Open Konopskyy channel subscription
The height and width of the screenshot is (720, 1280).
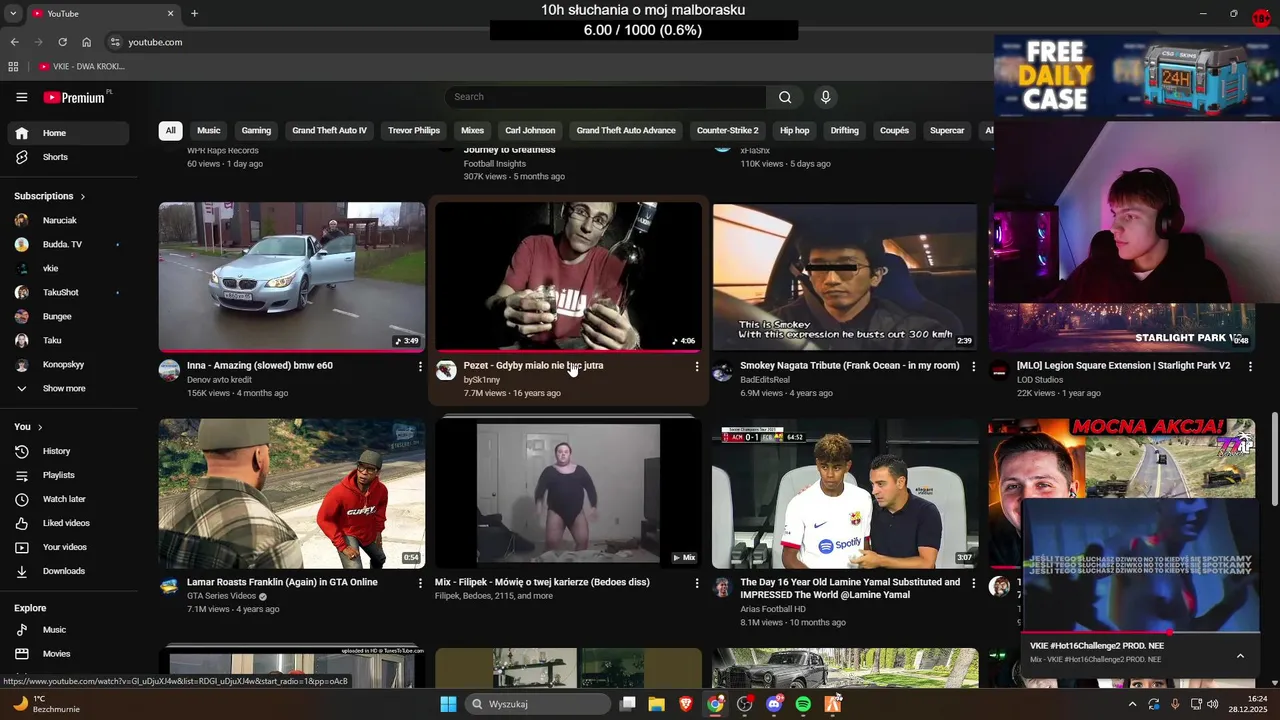[68, 364]
